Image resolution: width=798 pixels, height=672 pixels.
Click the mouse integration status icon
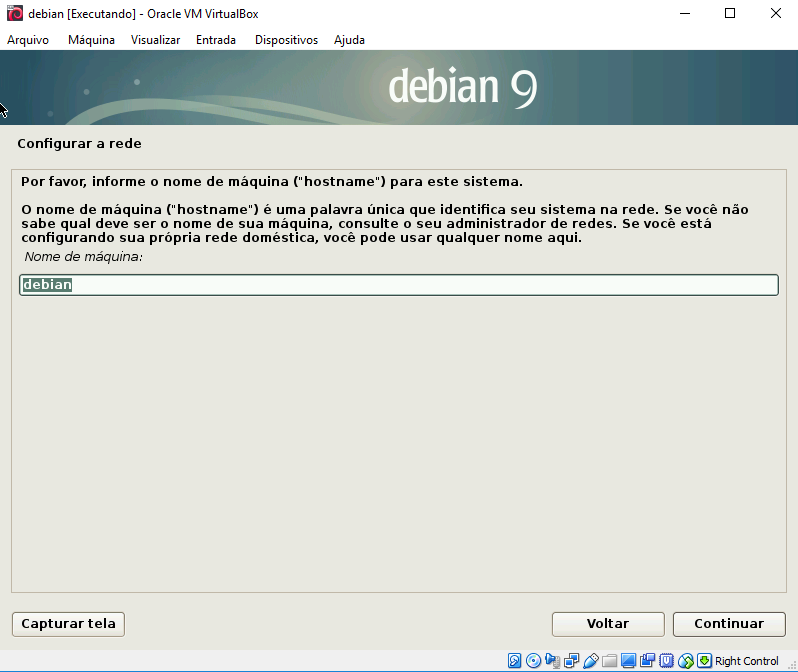(x=686, y=661)
